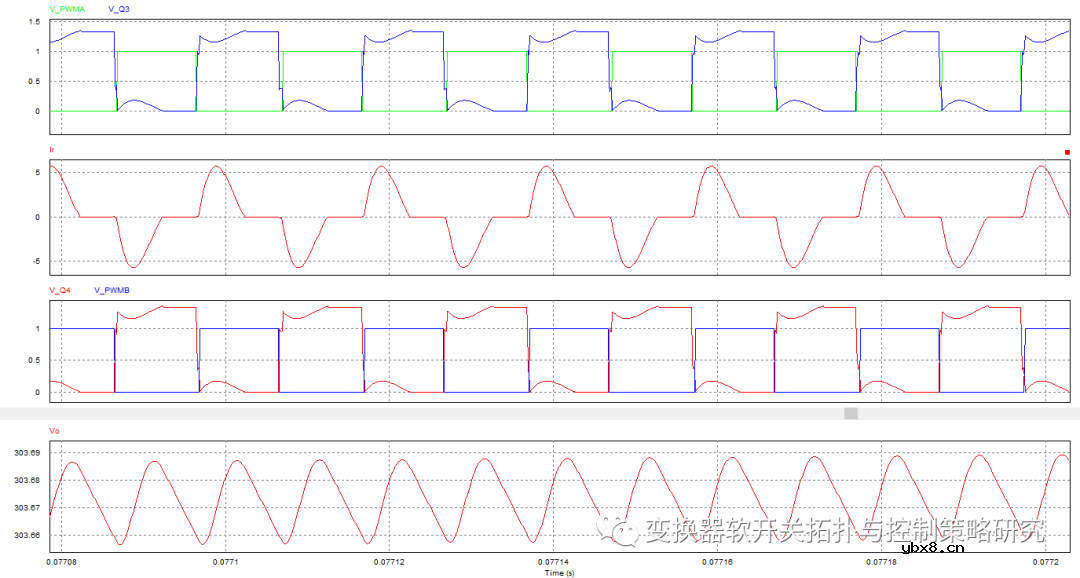Click the -5 value on Ir axis

(35, 262)
